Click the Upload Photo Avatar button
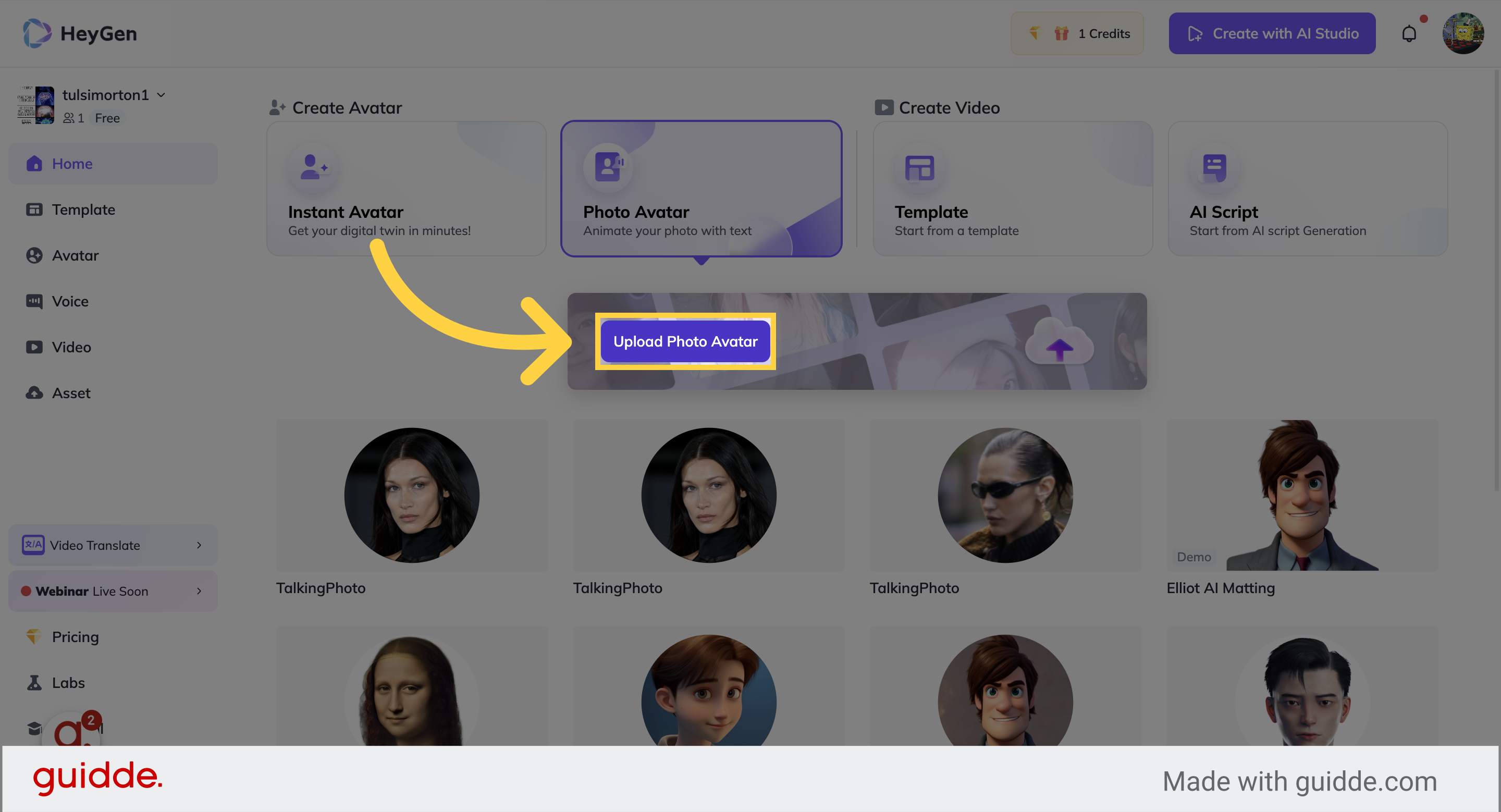 pyautogui.click(x=685, y=341)
